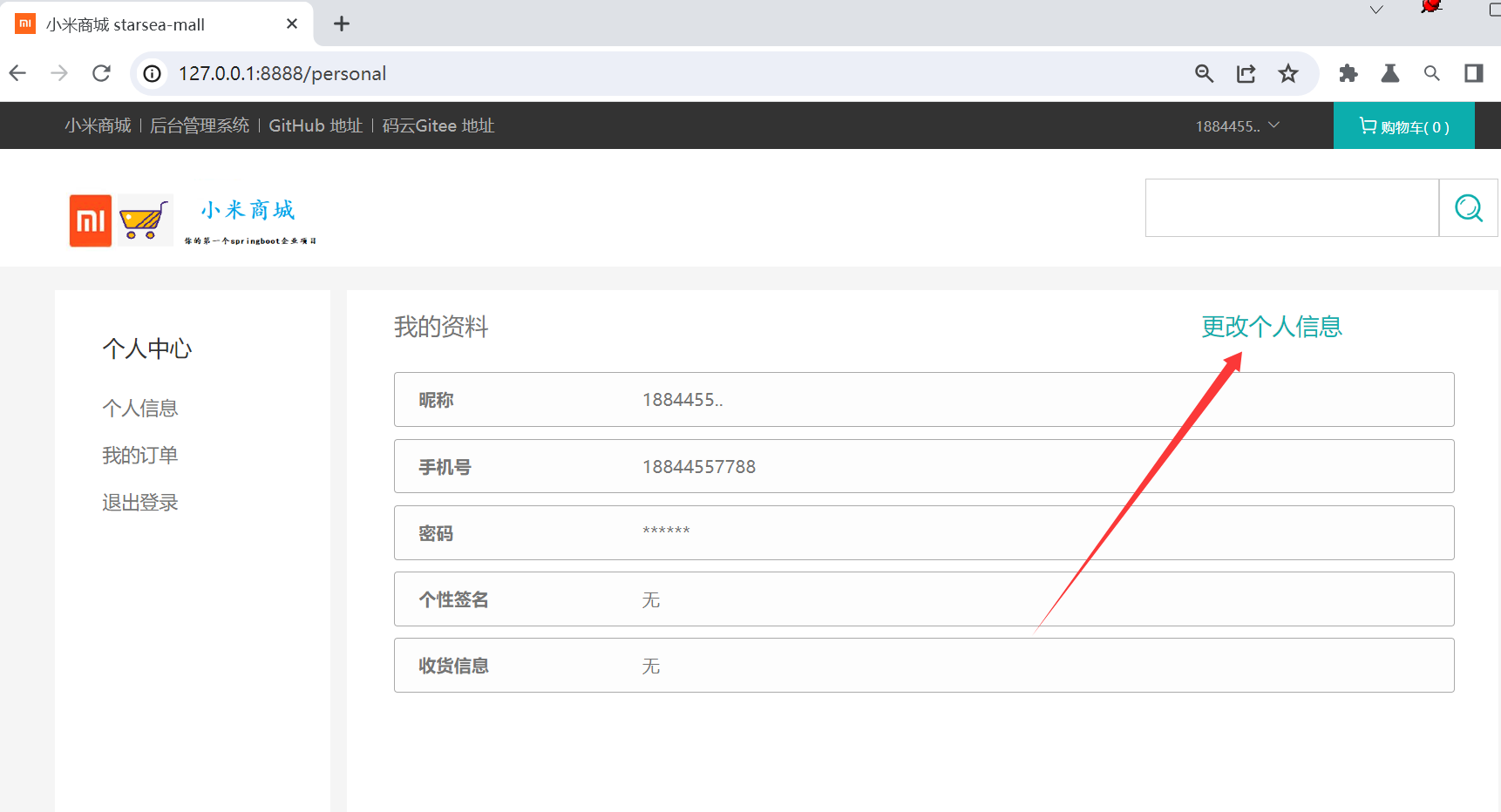Open Chrome Labs flask icon
The height and width of the screenshot is (812, 1501).
pos(1390,73)
